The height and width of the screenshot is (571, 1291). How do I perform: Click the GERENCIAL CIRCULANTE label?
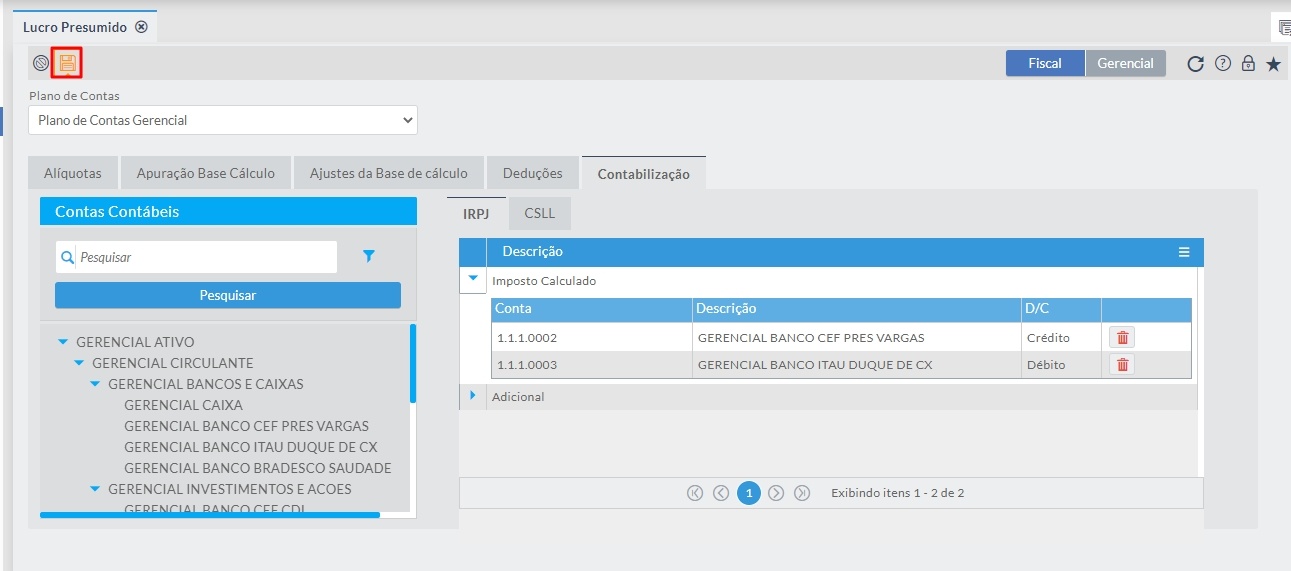pos(172,363)
